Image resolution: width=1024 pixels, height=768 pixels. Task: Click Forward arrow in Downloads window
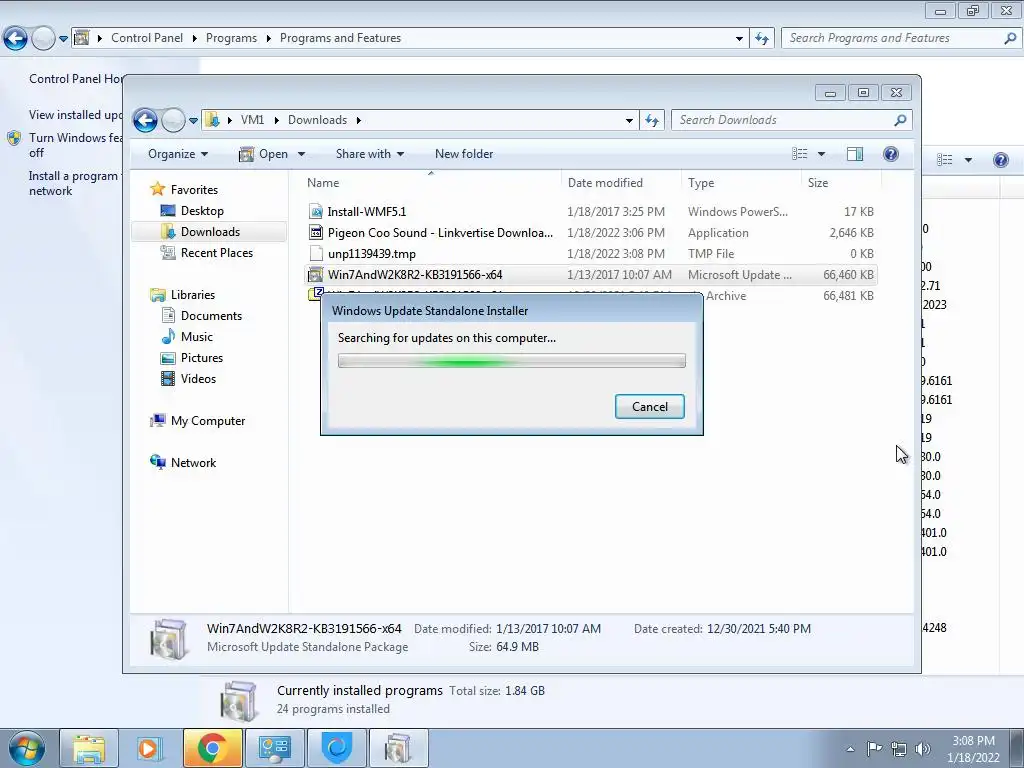click(173, 120)
